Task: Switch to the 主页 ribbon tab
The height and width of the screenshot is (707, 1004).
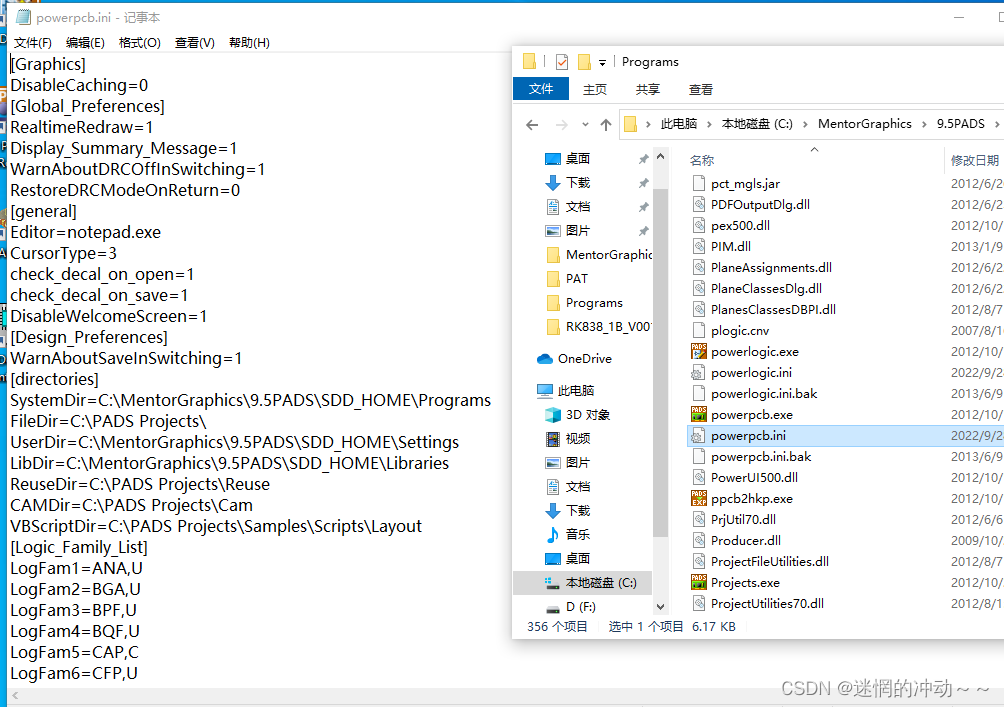Action: coord(595,90)
